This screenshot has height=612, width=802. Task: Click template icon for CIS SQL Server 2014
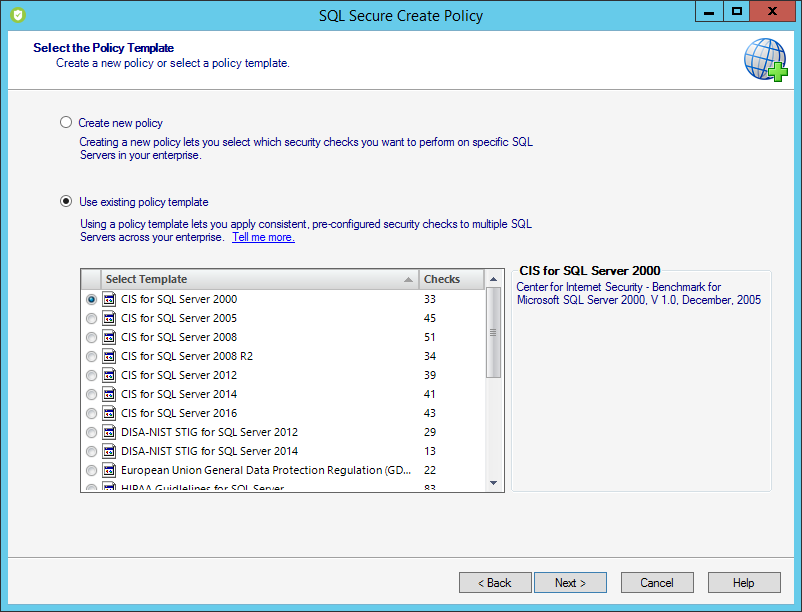click(x=109, y=394)
